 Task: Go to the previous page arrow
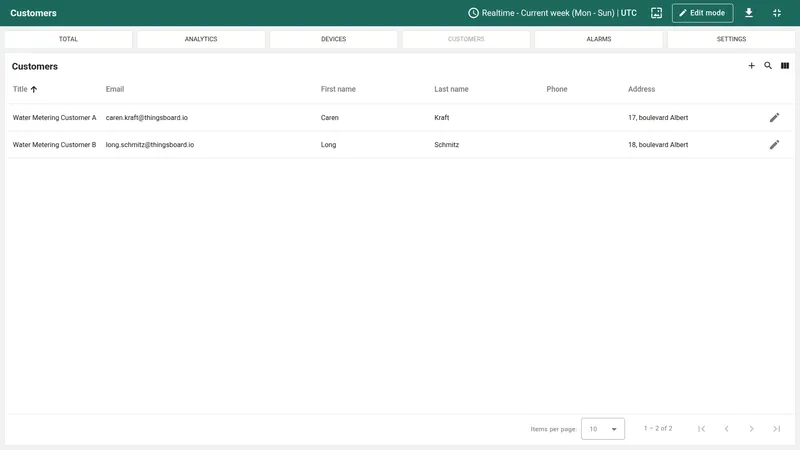click(x=727, y=429)
